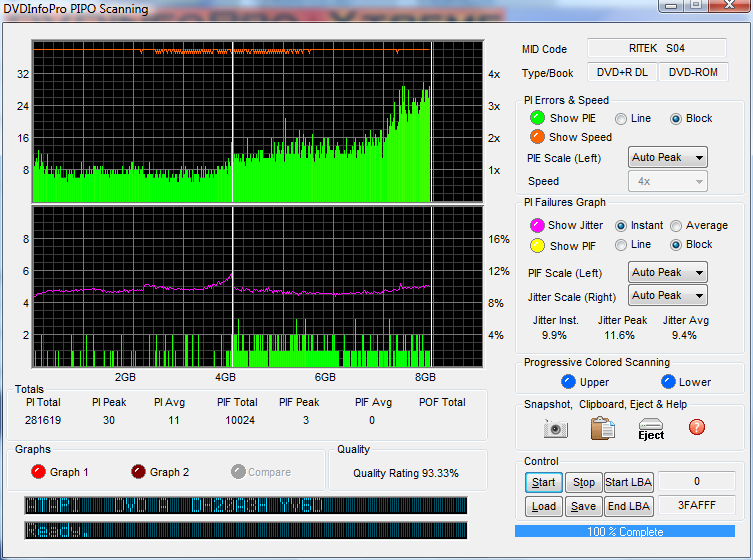Screen dimensions: 753x560
Task: Select Block mode for PI Errors
Action: pyautogui.click(x=676, y=119)
